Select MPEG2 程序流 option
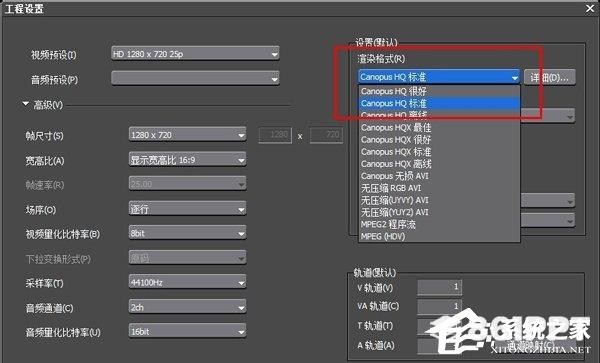 pyautogui.click(x=439, y=224)
